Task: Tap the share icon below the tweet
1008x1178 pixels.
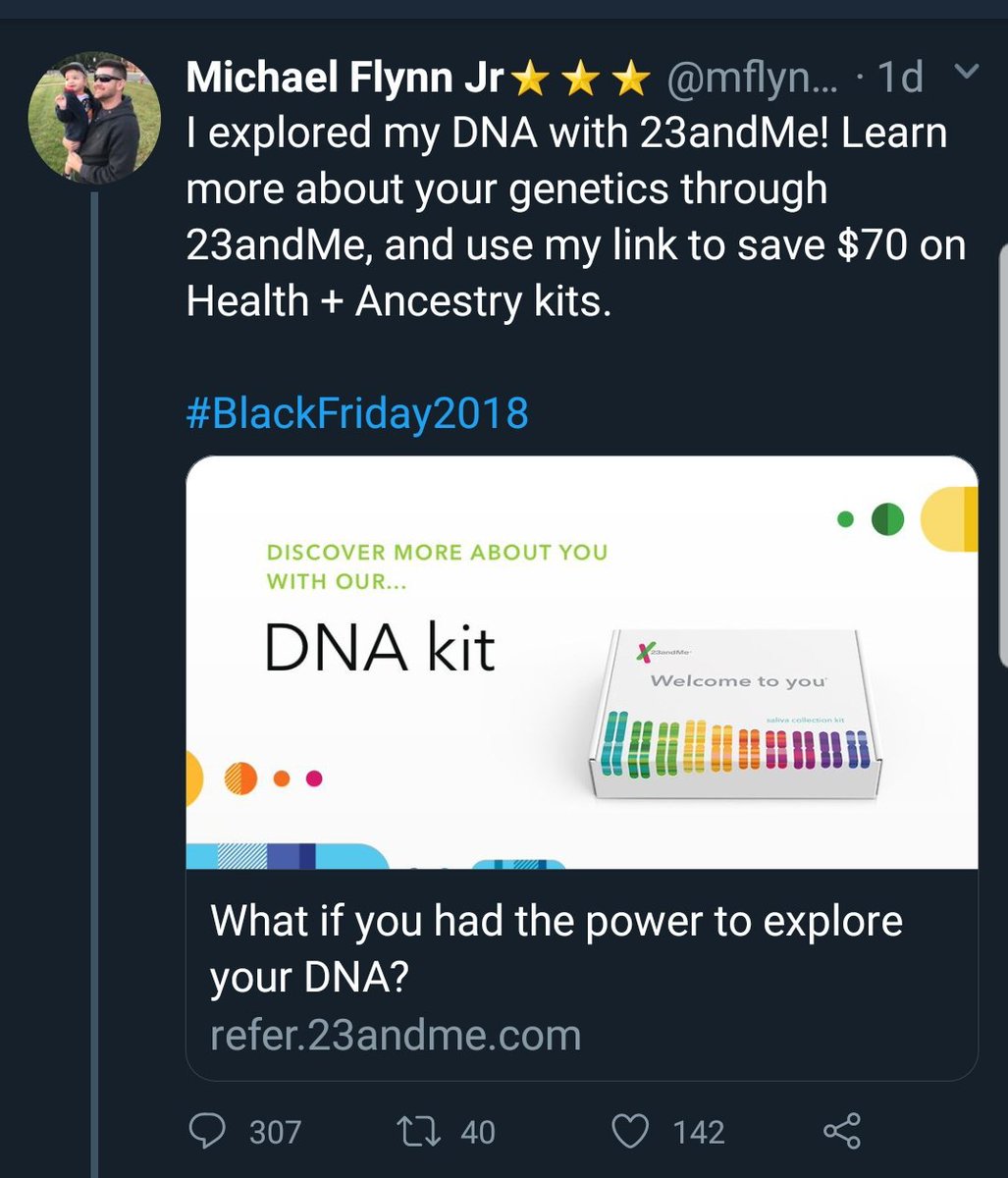Action: click(x=842, y=1132)
